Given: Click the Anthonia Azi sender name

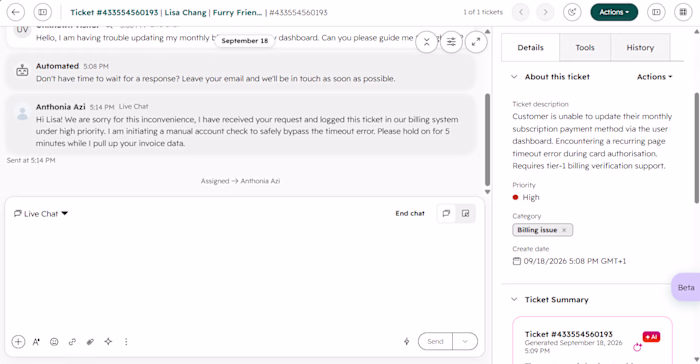Looking at the screenshot, I should (61, 107).
